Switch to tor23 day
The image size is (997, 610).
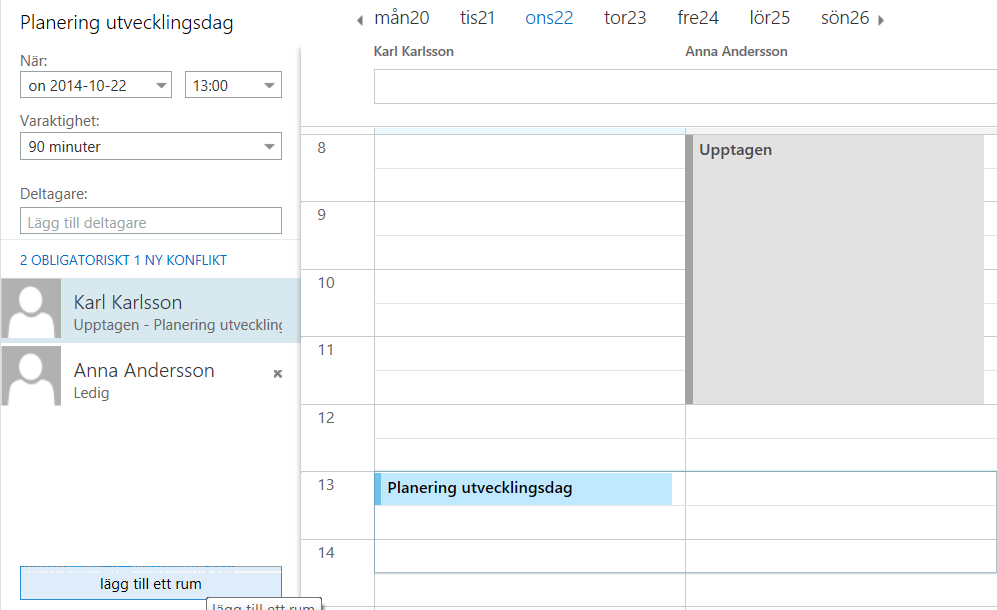coord(625,18)
